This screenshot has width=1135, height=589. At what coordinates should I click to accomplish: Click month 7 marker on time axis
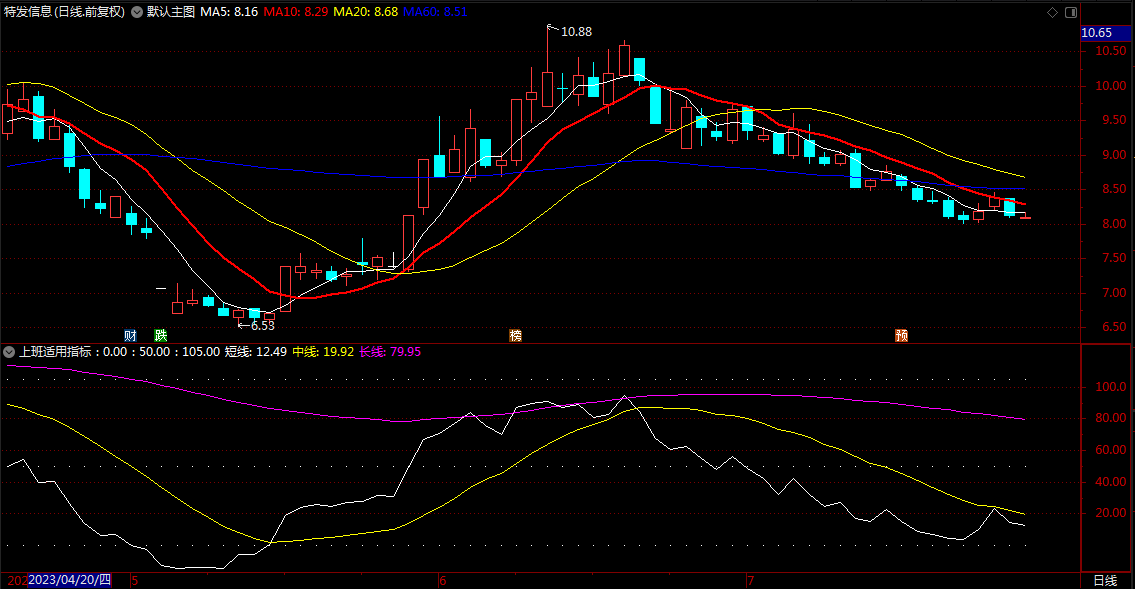pos(751,580)
